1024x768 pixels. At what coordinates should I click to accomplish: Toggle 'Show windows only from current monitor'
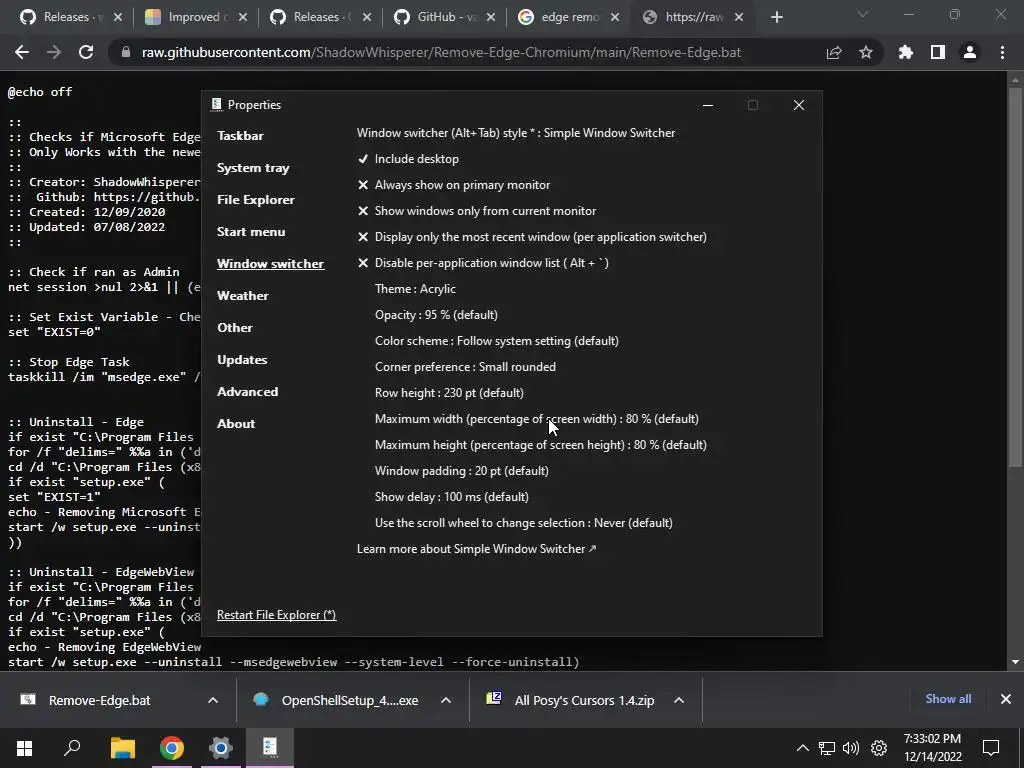tap(477, 211)
